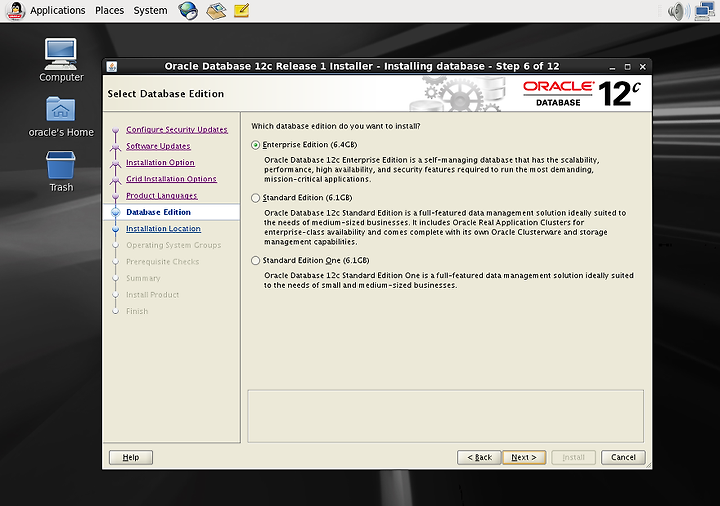Open mail launcher icon in top panel
The height and width of the screenshot is (506, 720).
216,11
